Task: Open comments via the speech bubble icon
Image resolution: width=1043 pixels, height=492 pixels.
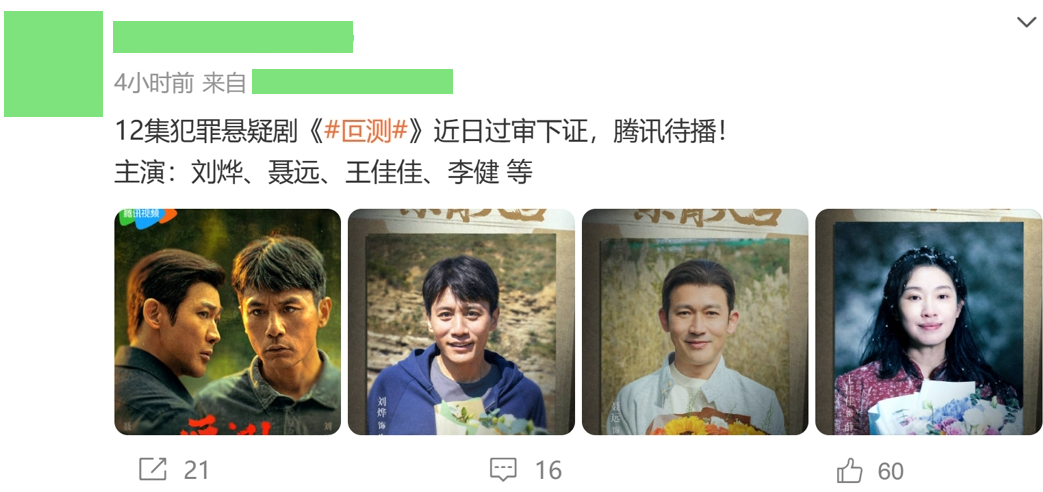Action: point(504,469)
